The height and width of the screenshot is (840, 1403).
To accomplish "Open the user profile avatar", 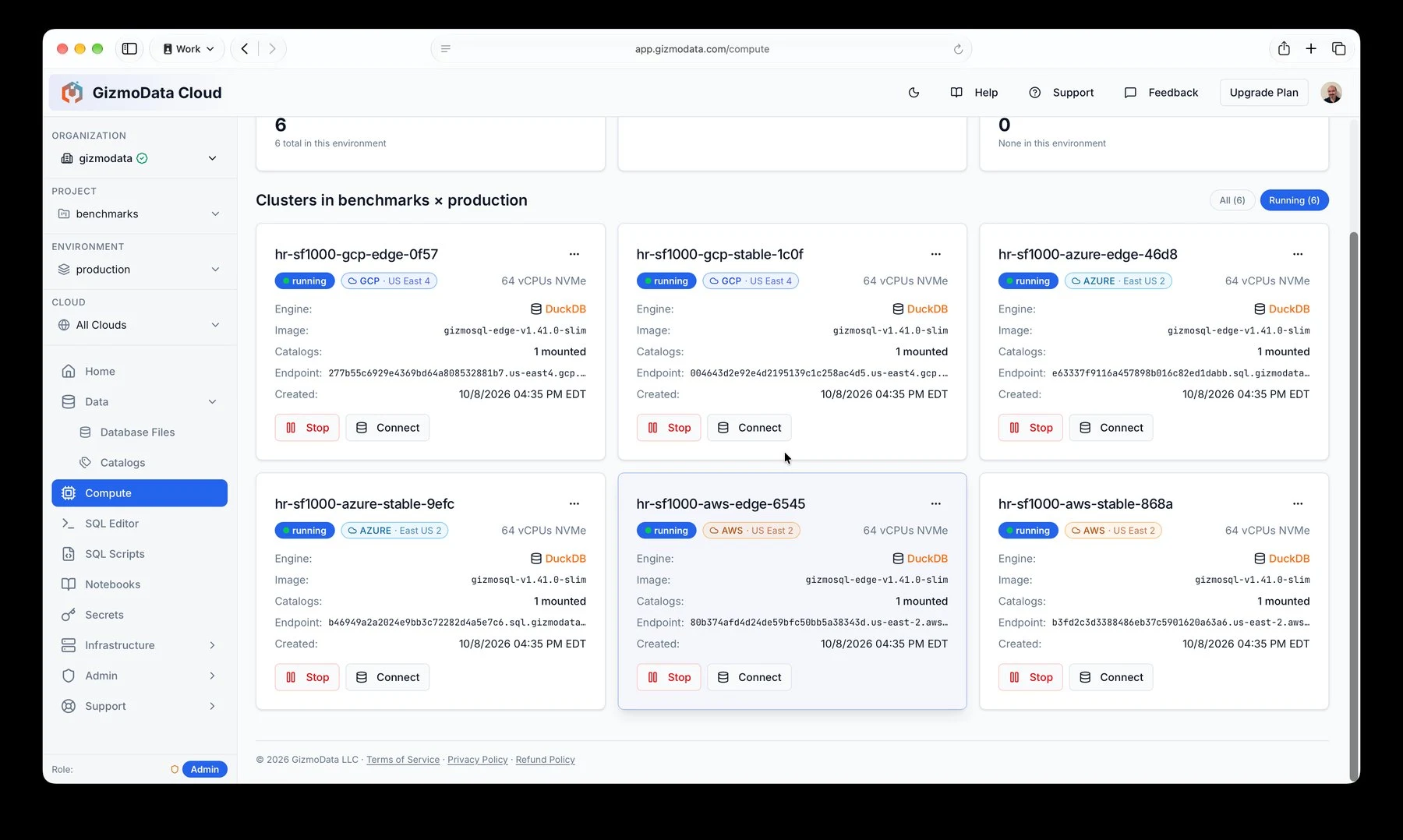I will click(x=1331, y=93).
